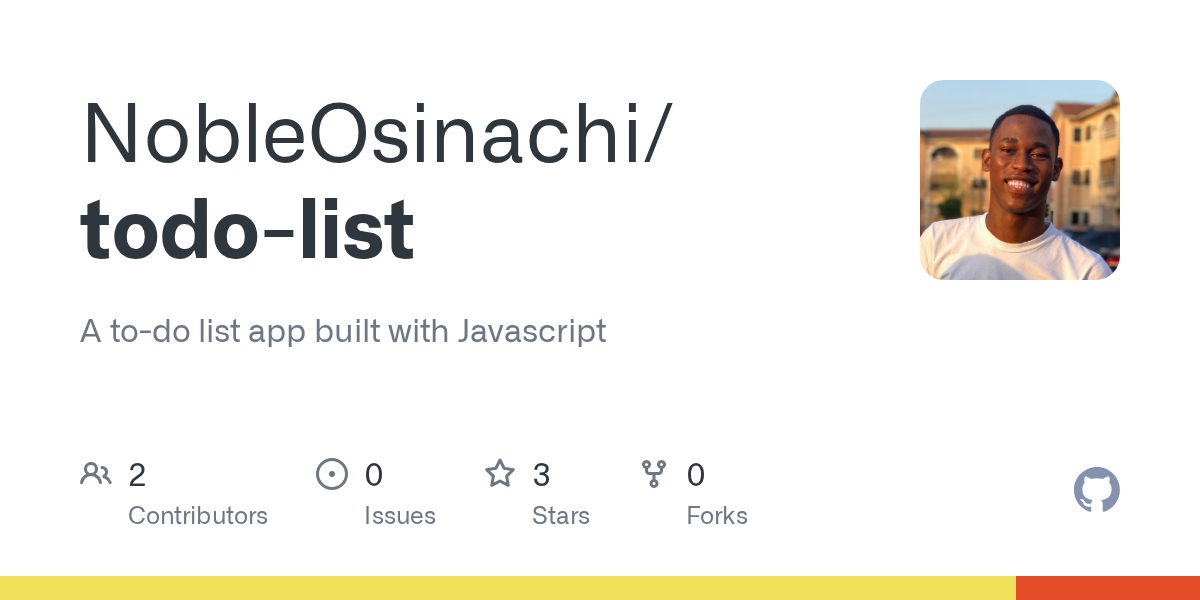1200x600 pixels.
Task: Click the Issues label
Action: (400, 516)
